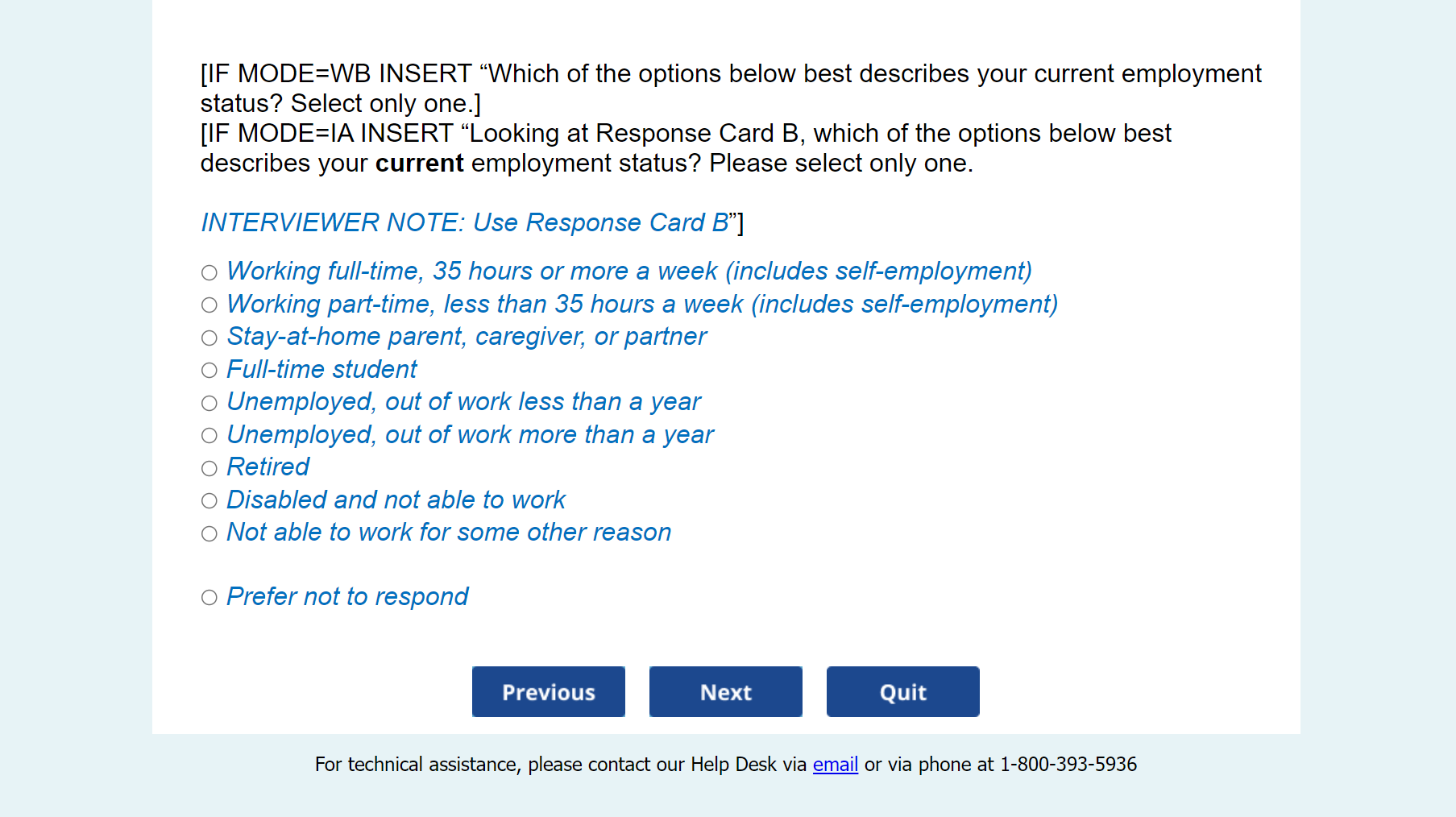Check 'Disabled and not able to work'

(x=209, y=501)
